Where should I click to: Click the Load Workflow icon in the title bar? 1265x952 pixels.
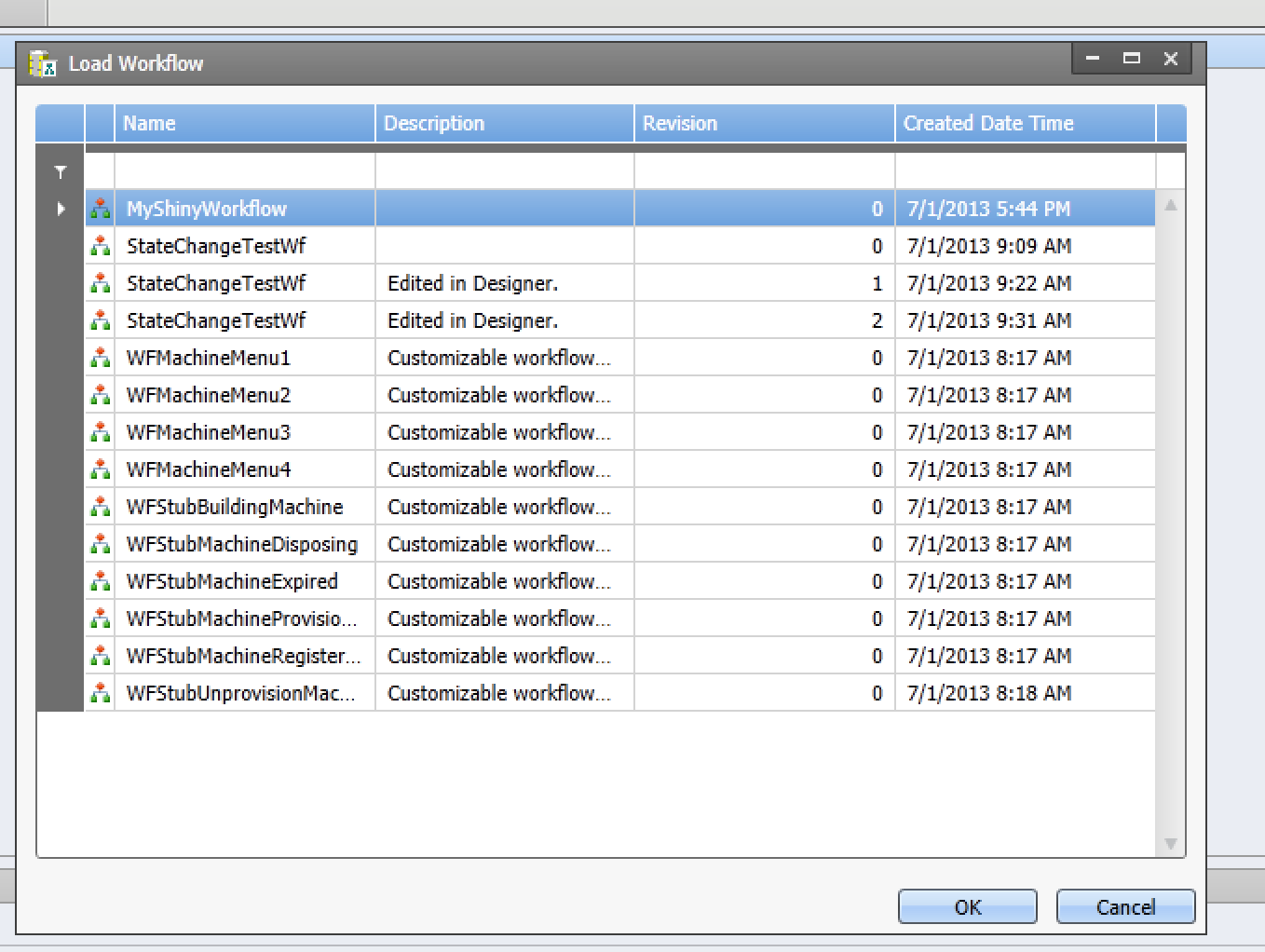42,62
